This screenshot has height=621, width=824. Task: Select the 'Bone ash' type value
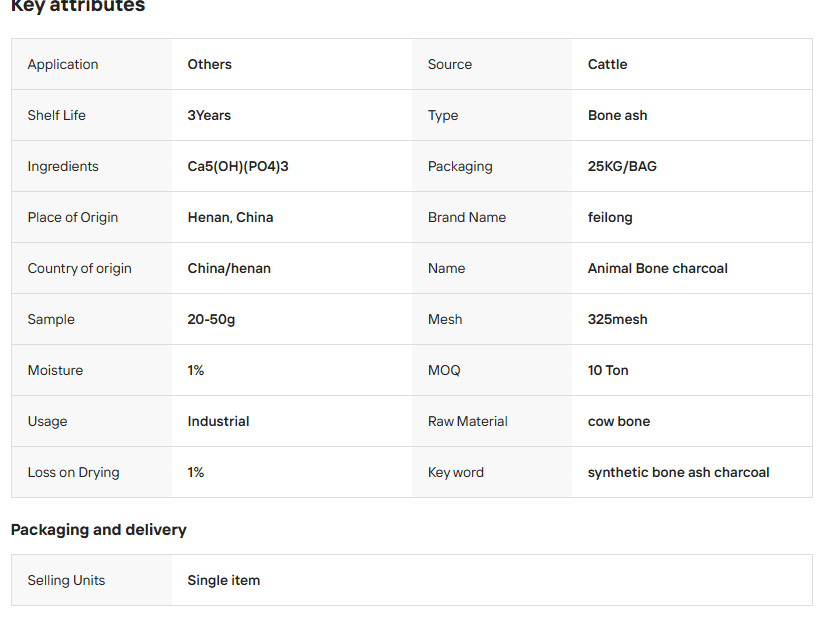tap(617, 115)
